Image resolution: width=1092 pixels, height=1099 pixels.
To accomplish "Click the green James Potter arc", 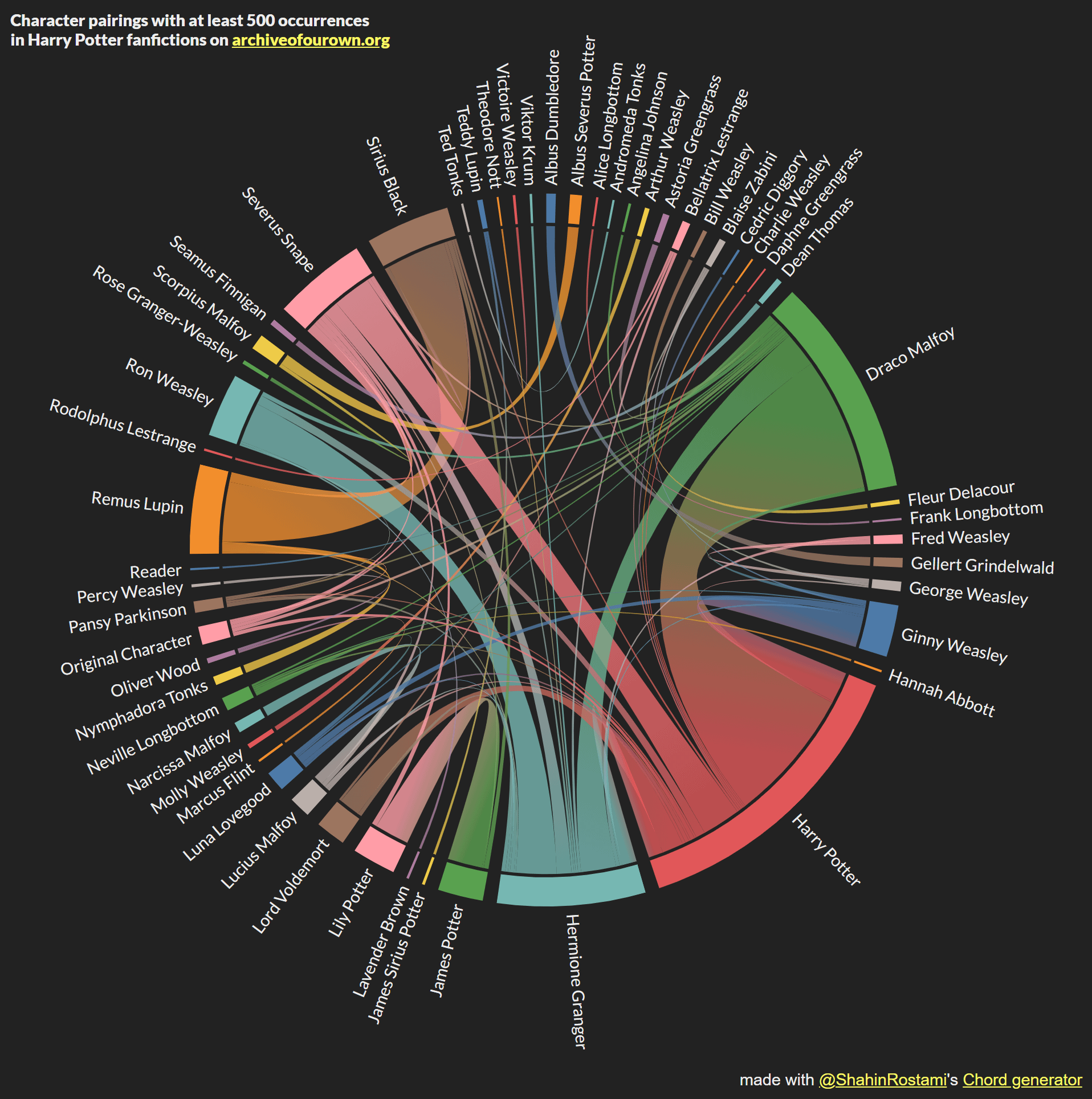I will pyautogui.click(x=463, y=881).
